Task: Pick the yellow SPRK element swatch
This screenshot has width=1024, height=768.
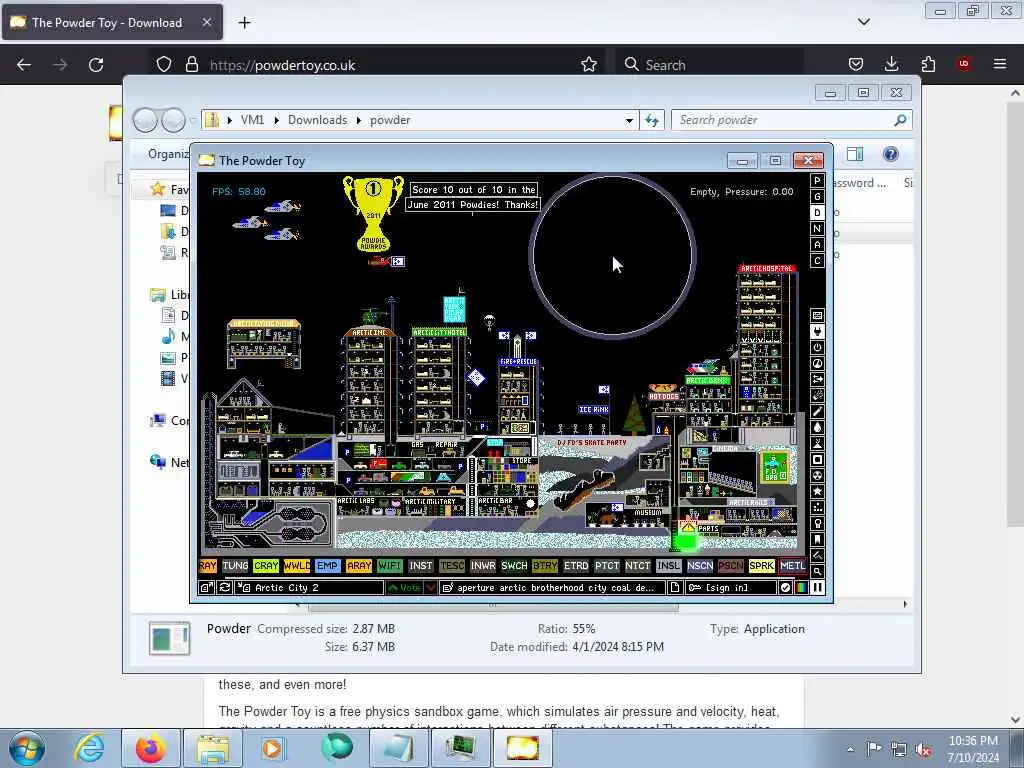Action: pyautogui.click(x=761, y=566)
